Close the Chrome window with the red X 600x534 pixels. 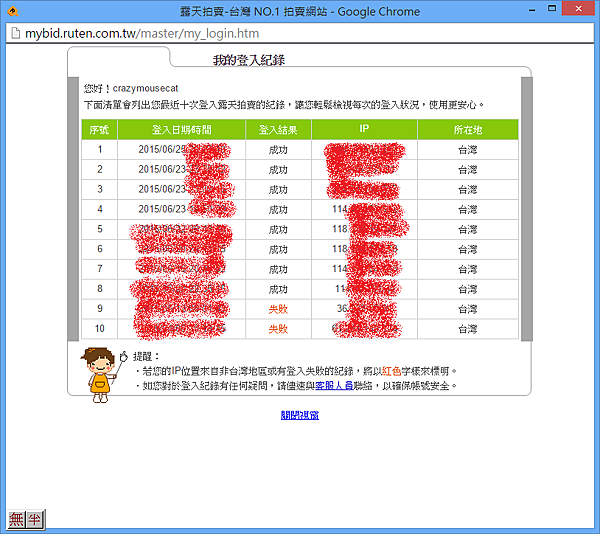[578, 8]
